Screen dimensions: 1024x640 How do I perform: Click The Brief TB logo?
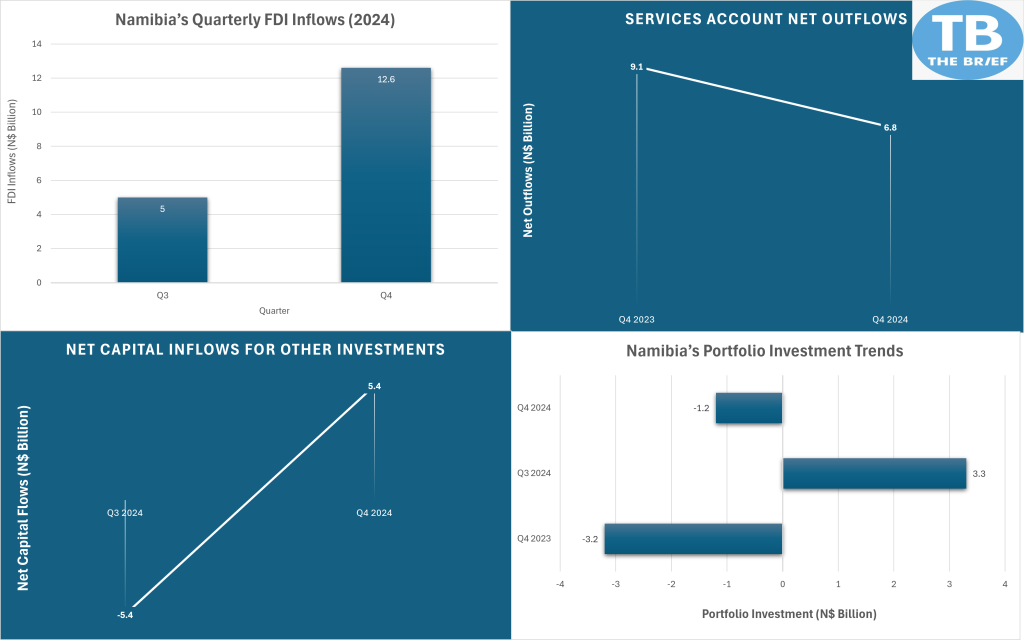click(x=967, y=40)
